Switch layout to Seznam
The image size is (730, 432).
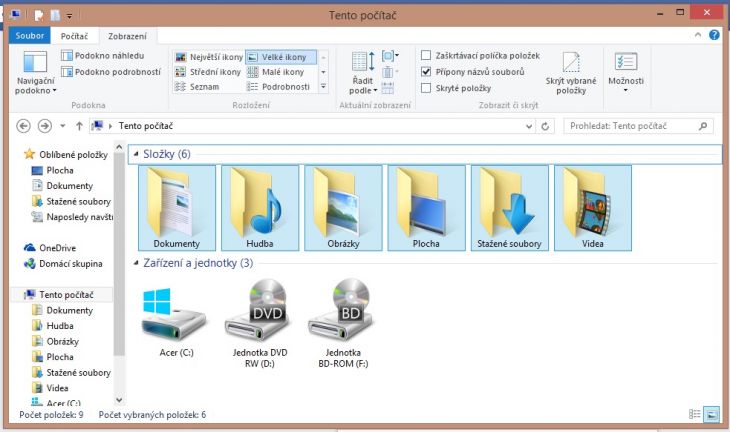coord(197,87)
